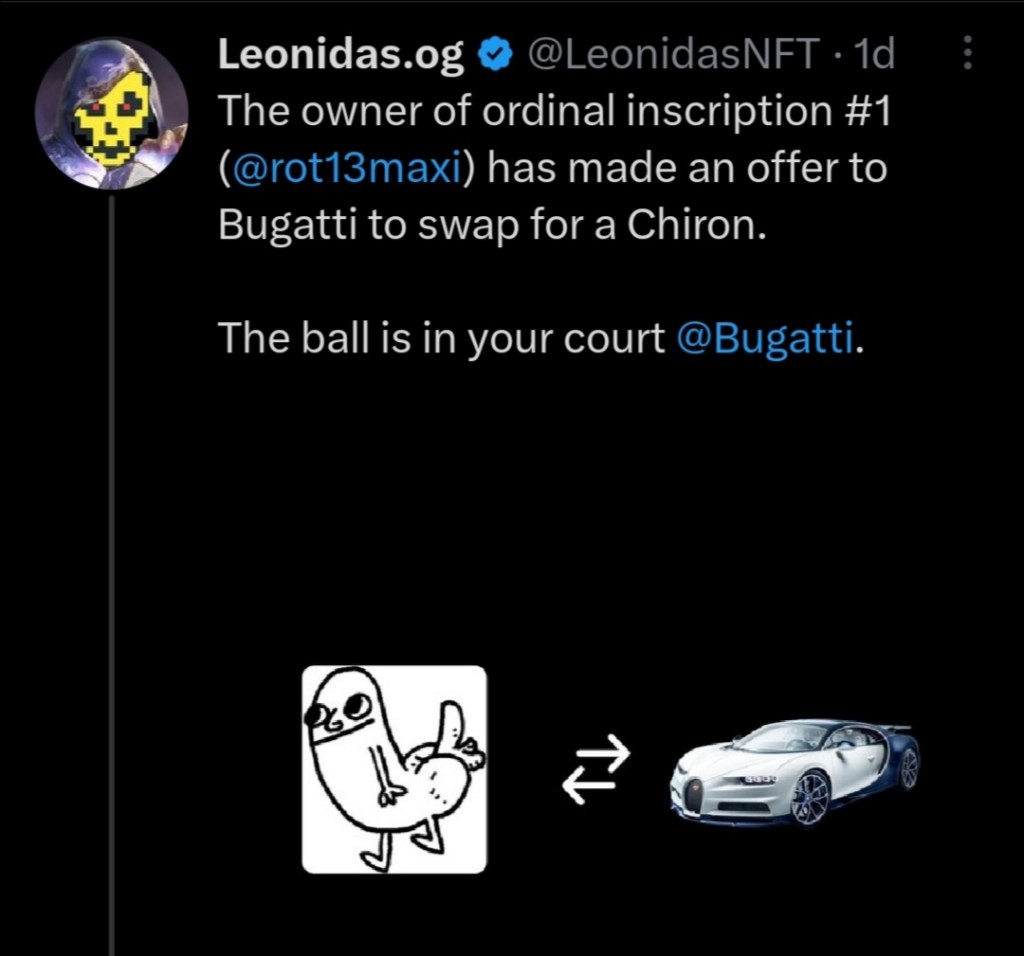This screenshot has height=956, width=1024.
Task: Click the eyes of the doodle character
Action: pos(337,712)
